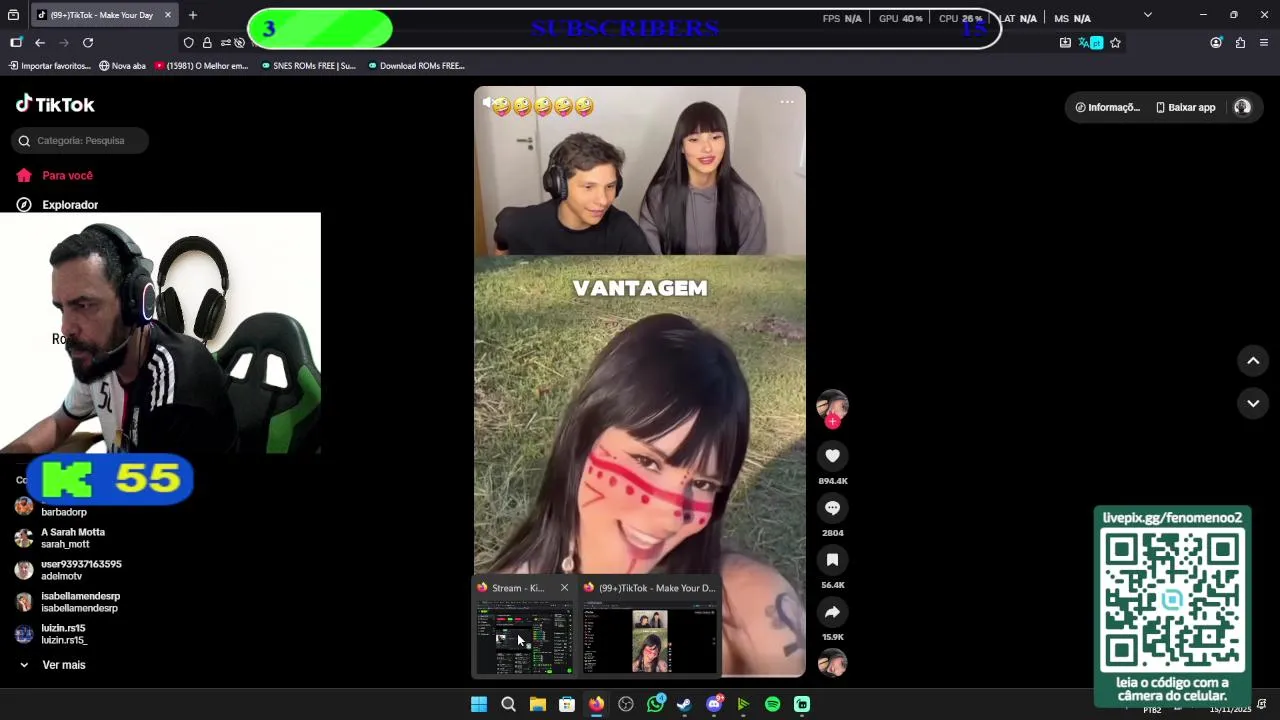Open isabellamendesrp account
The width and height of the screenshot is (1280, 720).
[x=68, y=602]
